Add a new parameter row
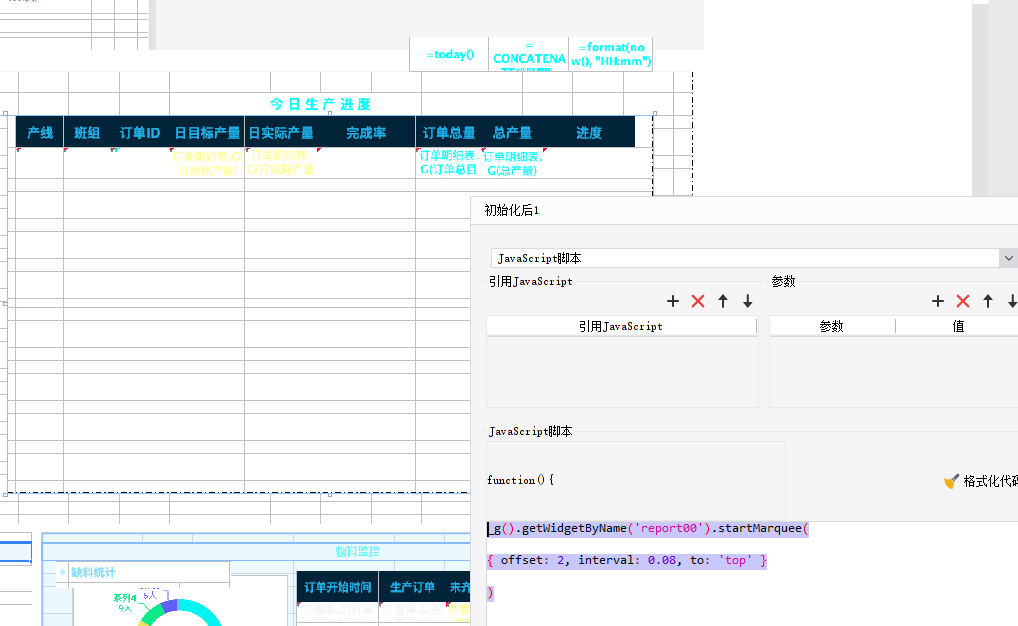The image size is (1018, 626). (x=938, y=301)
